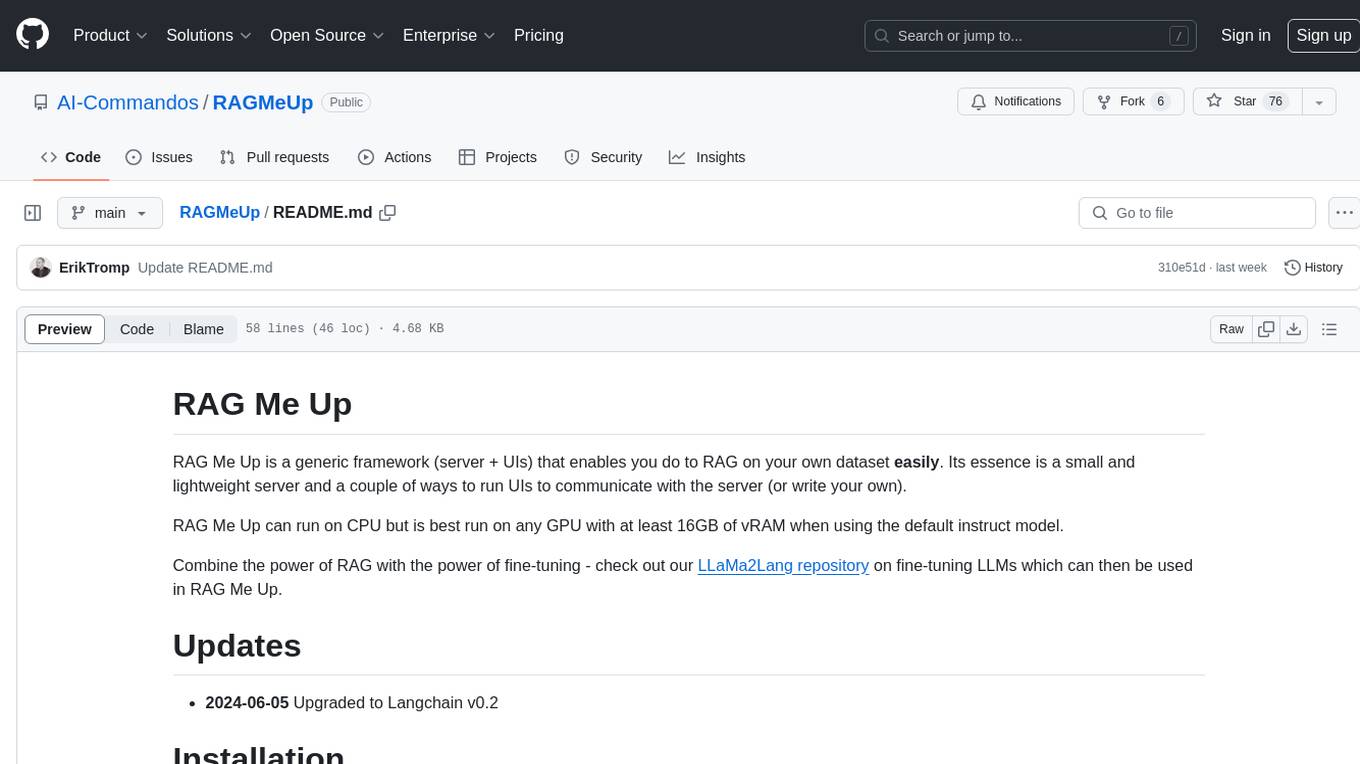Click the Public repository badge
Viewport: 1360px width, 764px height.
[x=346, y=102]
